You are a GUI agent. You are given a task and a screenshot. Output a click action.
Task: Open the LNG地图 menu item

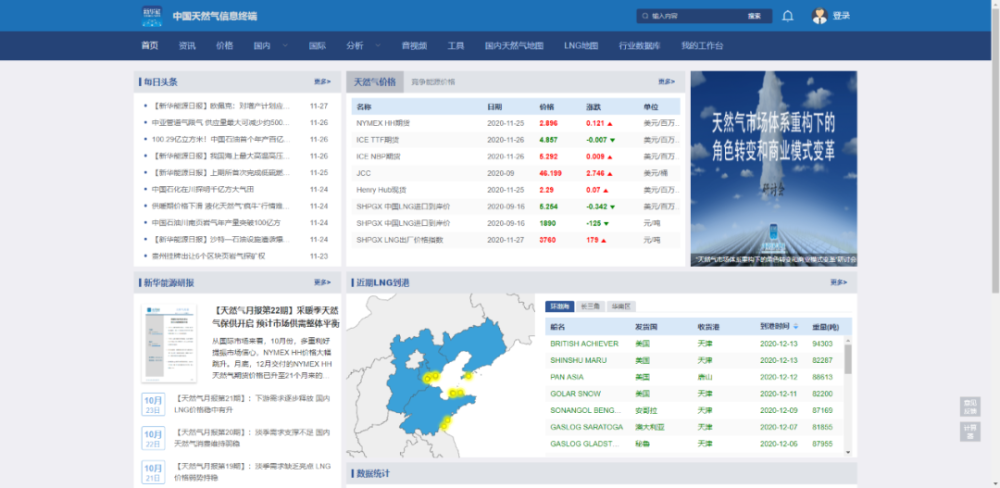(x=581, y=46)
